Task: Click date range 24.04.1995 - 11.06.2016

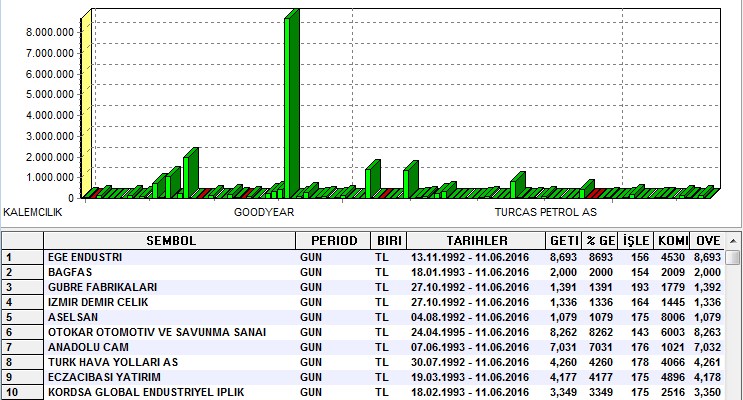Action: (470, 332)
